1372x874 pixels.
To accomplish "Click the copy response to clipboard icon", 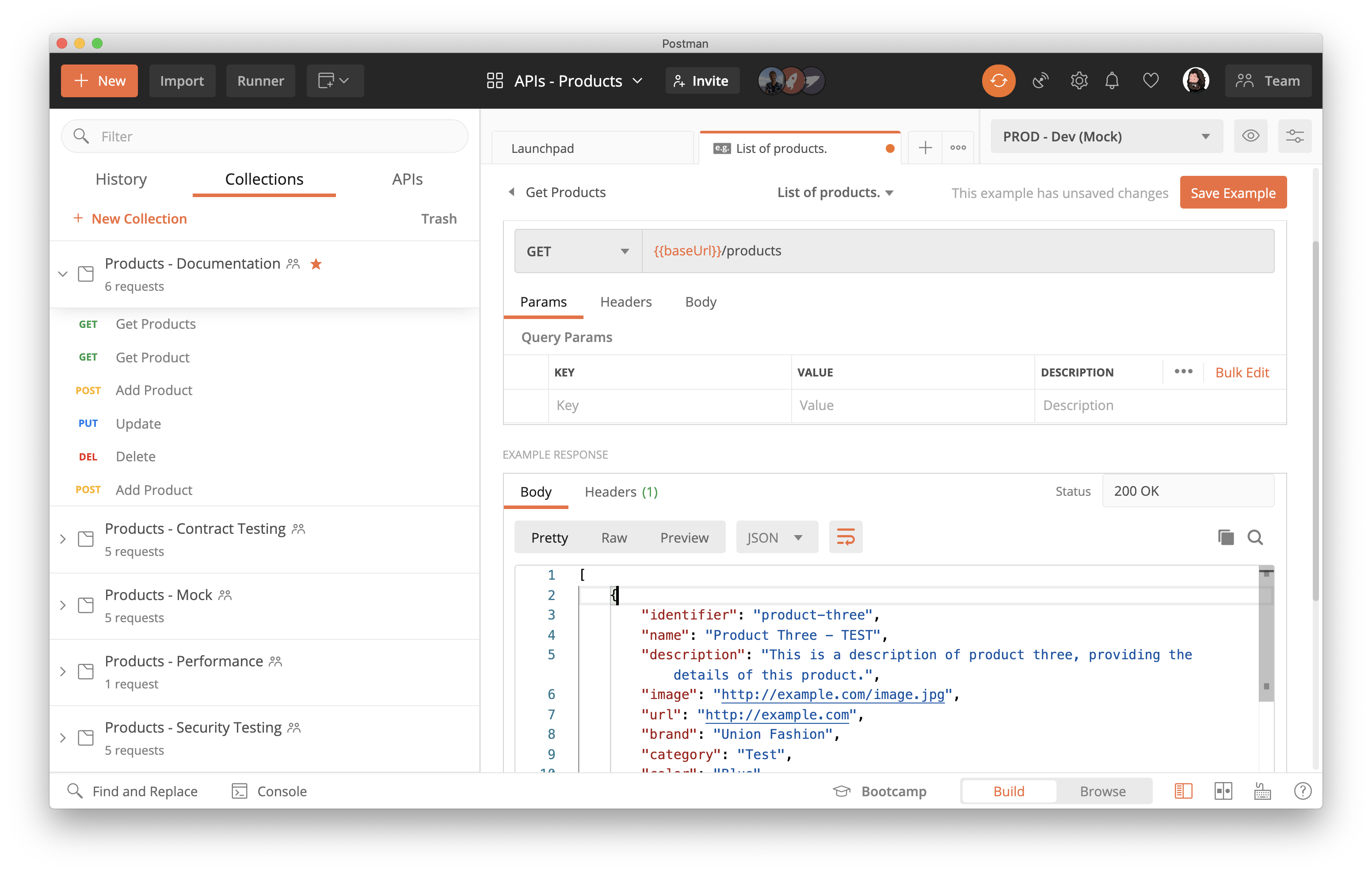I will [x=1226, y=537].
